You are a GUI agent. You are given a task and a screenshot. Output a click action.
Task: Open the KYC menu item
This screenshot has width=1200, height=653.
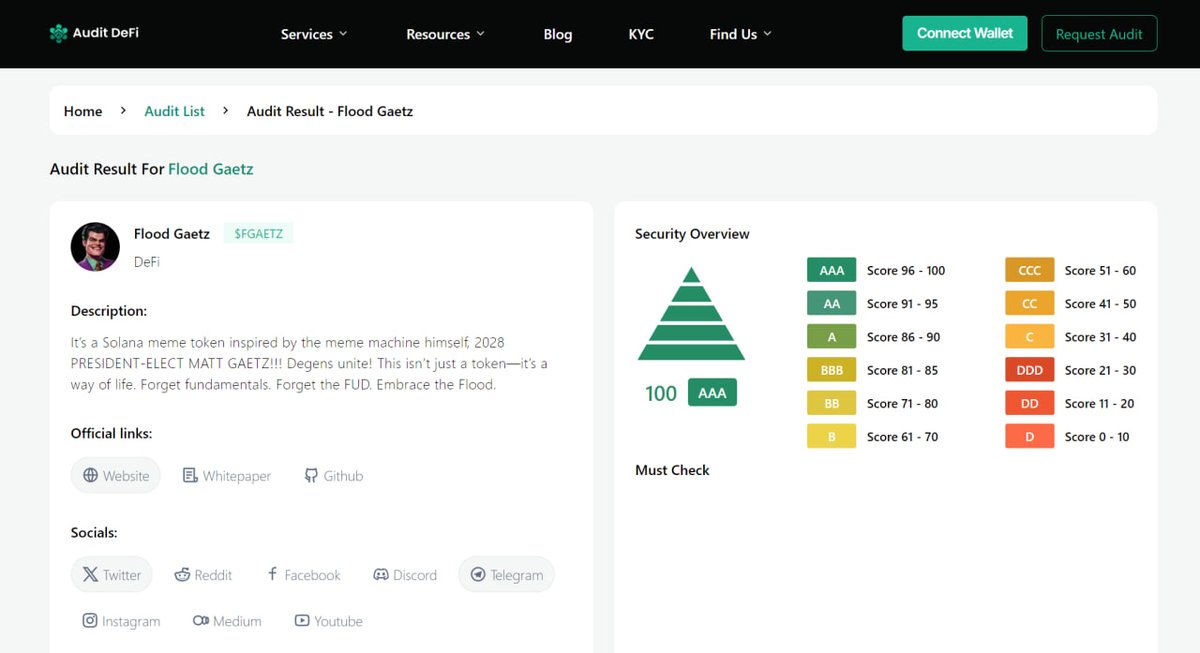(641, 34)
